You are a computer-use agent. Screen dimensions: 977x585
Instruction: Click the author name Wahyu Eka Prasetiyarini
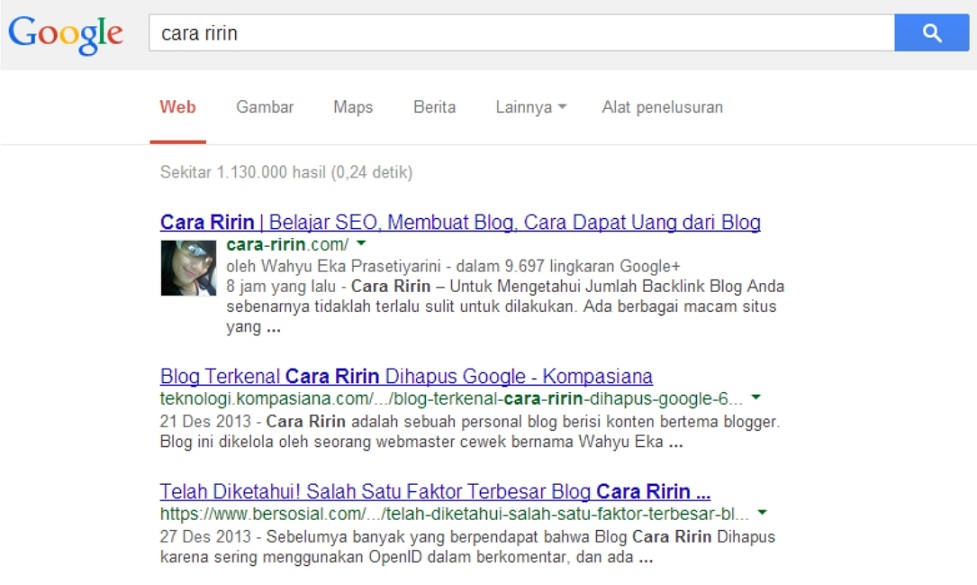(351, 267)
